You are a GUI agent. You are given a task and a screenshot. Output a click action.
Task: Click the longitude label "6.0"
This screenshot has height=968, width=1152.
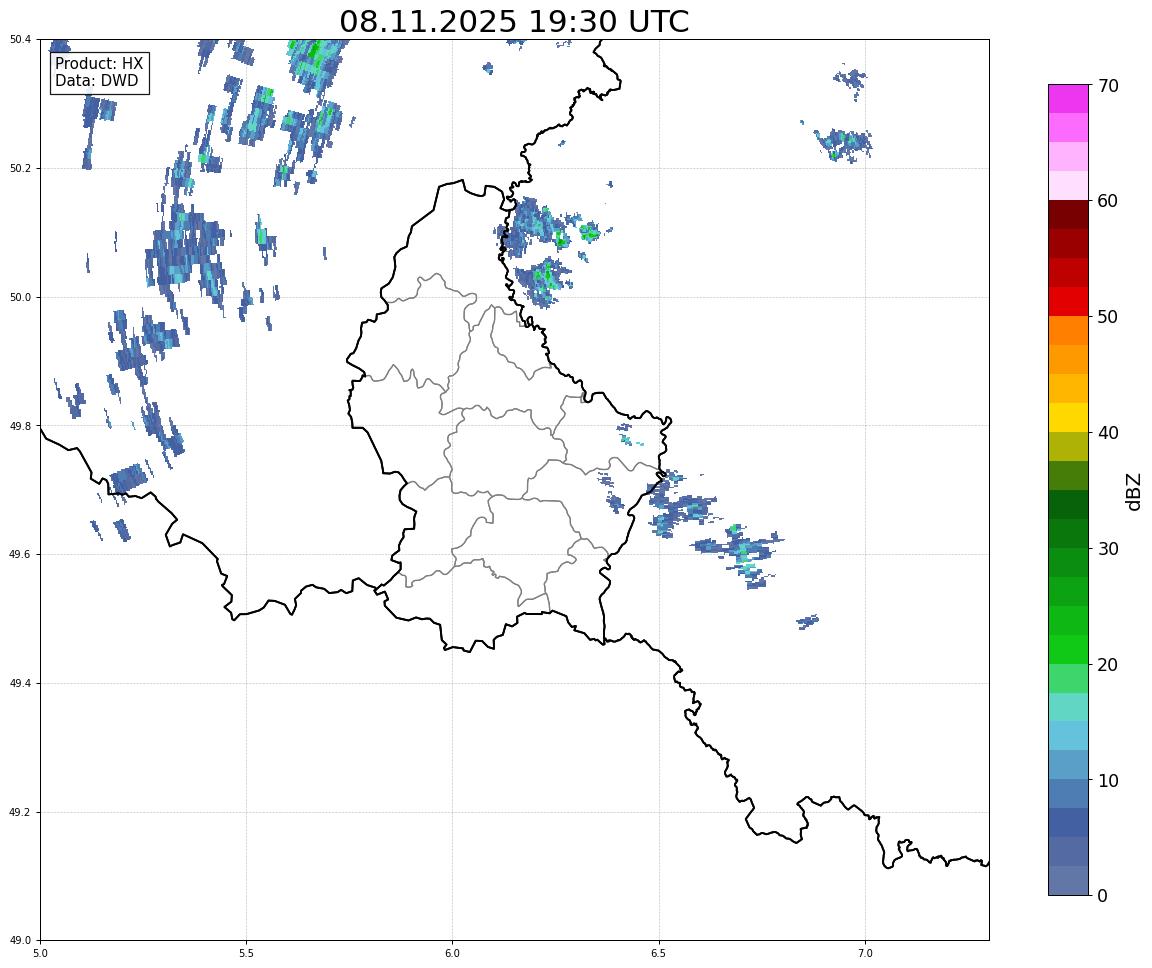tap(453, 953)
